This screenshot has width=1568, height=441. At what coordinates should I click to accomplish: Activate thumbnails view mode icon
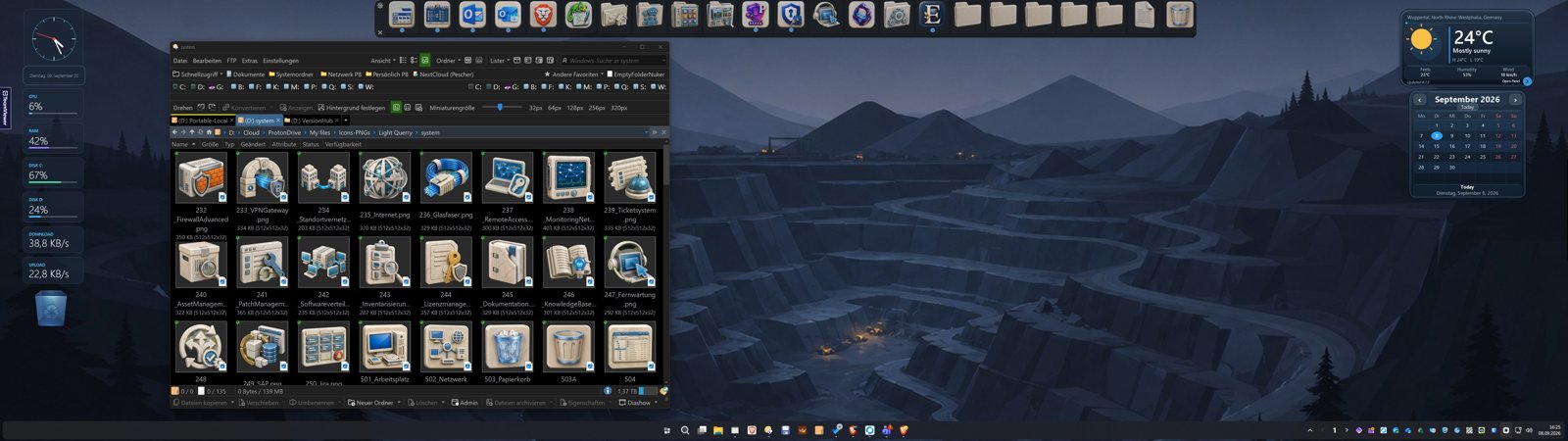[x=425, y=61]
